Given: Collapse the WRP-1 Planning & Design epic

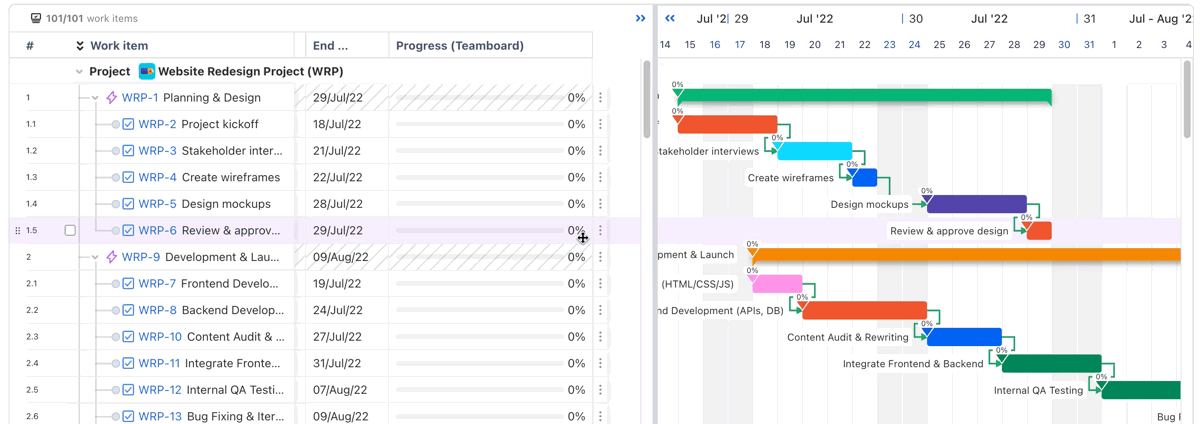Looking at the screenshot, I should 95,98.
